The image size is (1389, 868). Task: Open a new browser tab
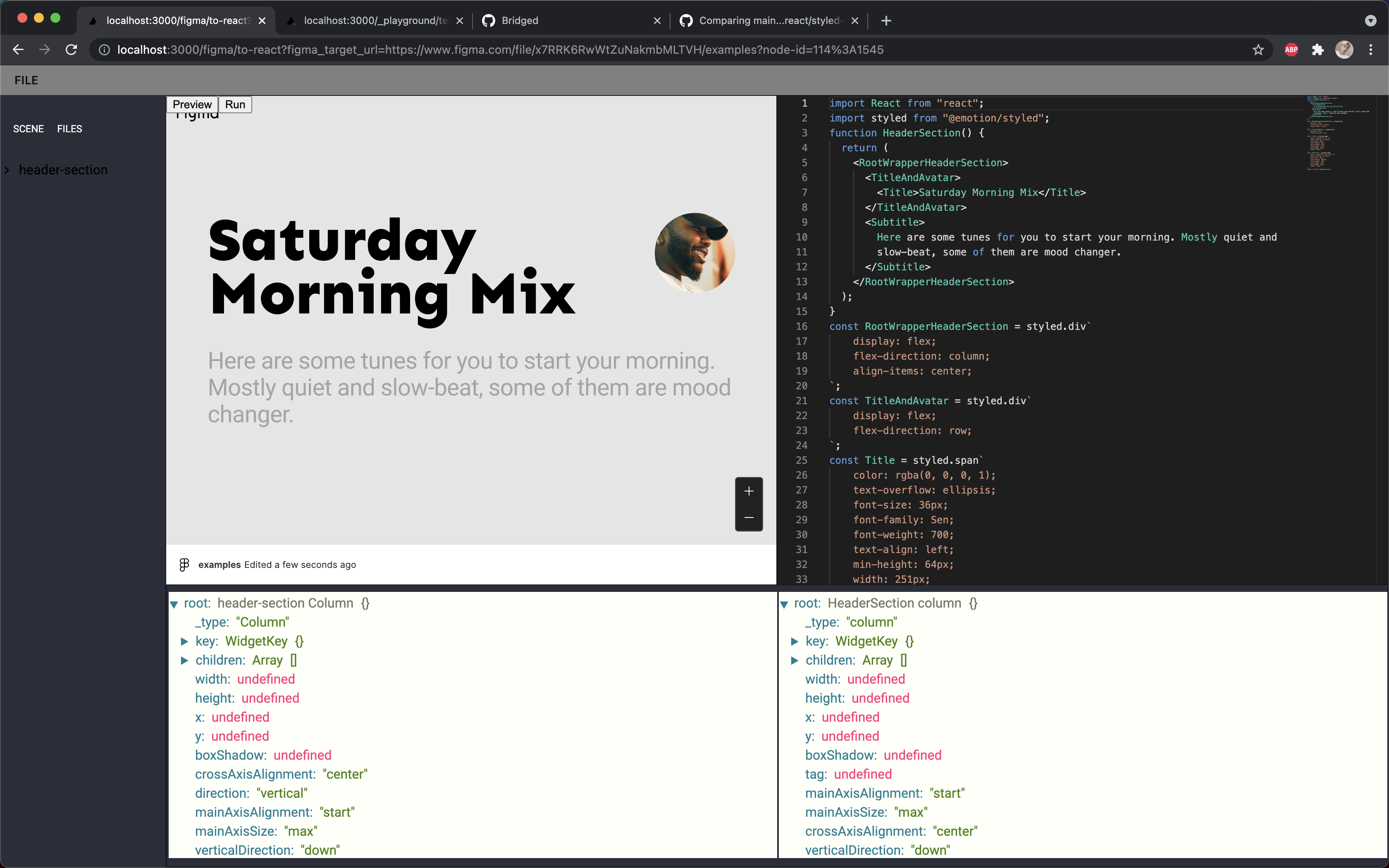tap(886, 21)
